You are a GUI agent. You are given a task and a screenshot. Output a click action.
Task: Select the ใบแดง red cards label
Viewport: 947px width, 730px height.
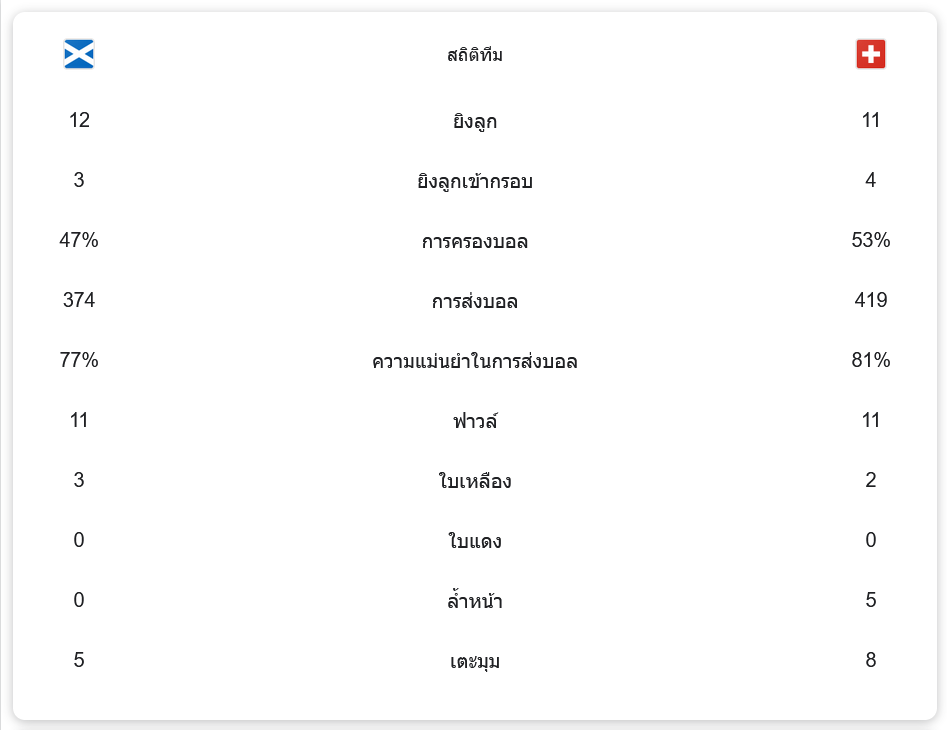click(475, 542)
